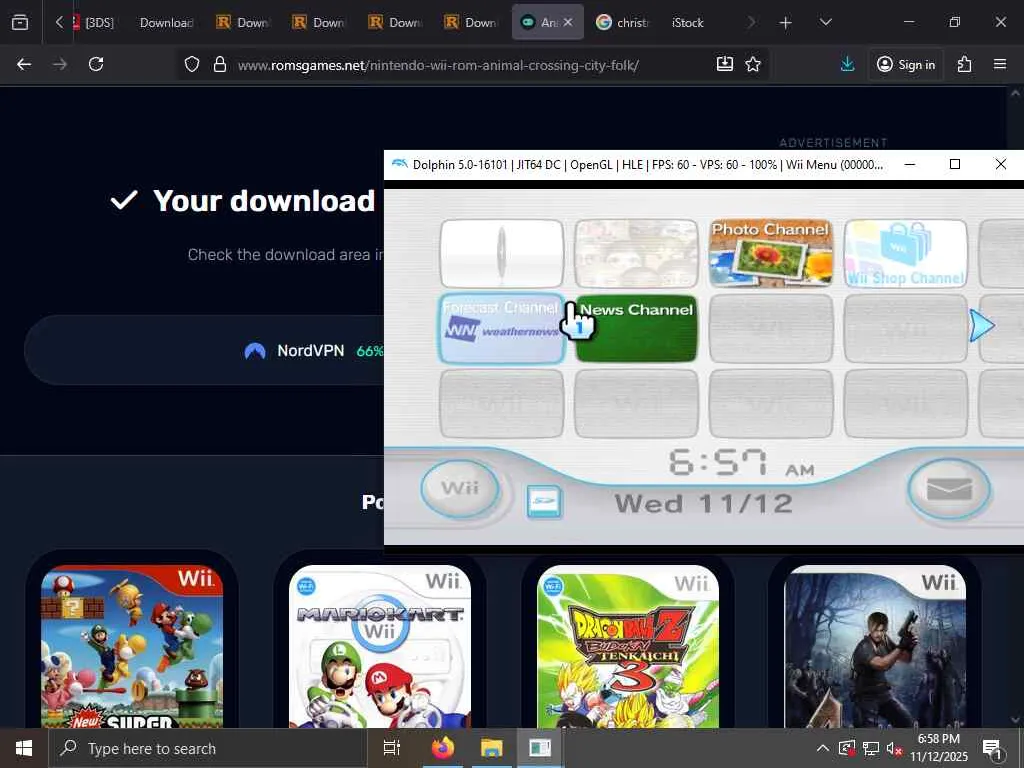Image resolution: width=1024 pixels, height=768 pixels.
Task: Open a new browser tab
Action: 786,23
